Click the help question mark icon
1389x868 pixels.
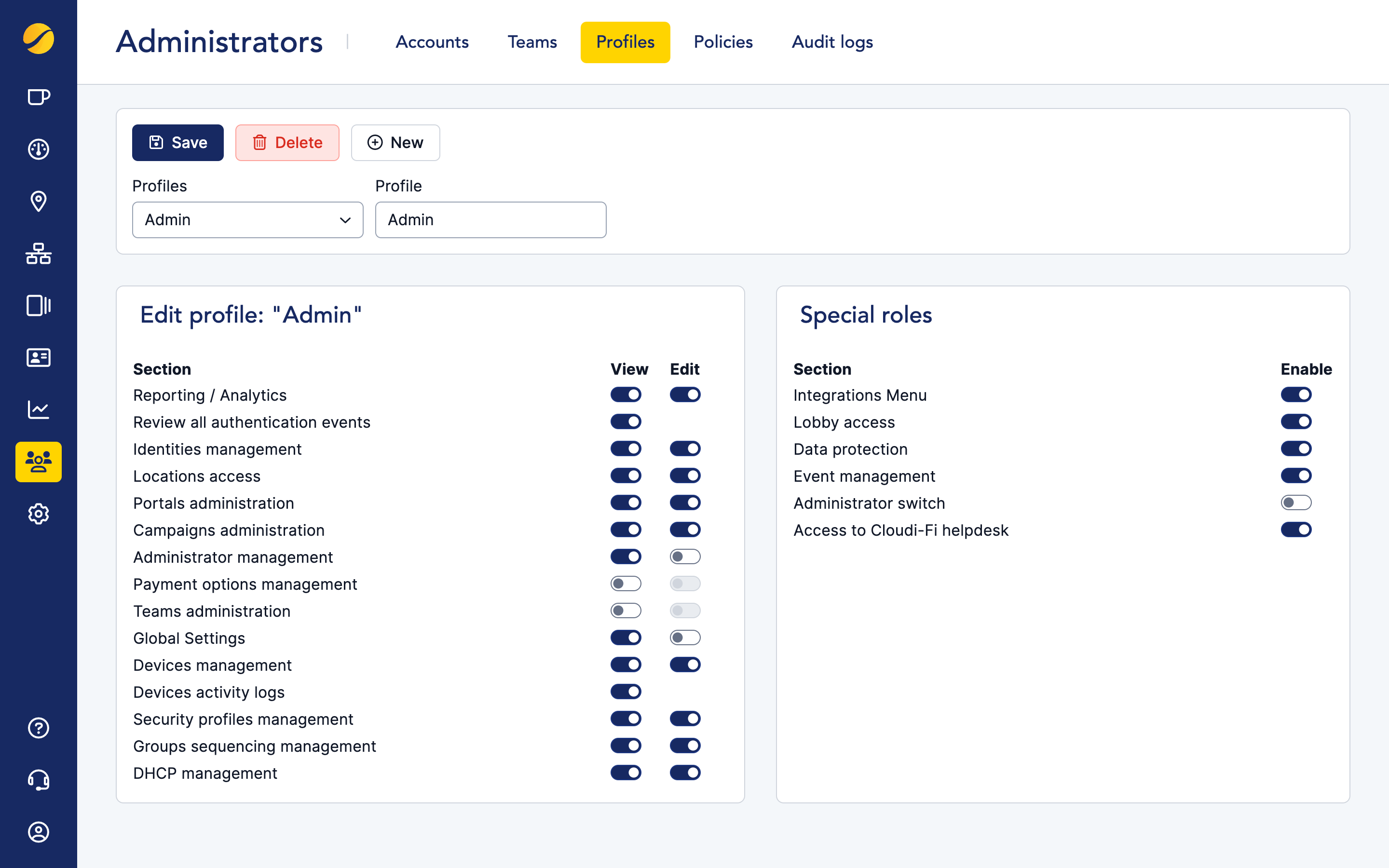tap(38, 728)
